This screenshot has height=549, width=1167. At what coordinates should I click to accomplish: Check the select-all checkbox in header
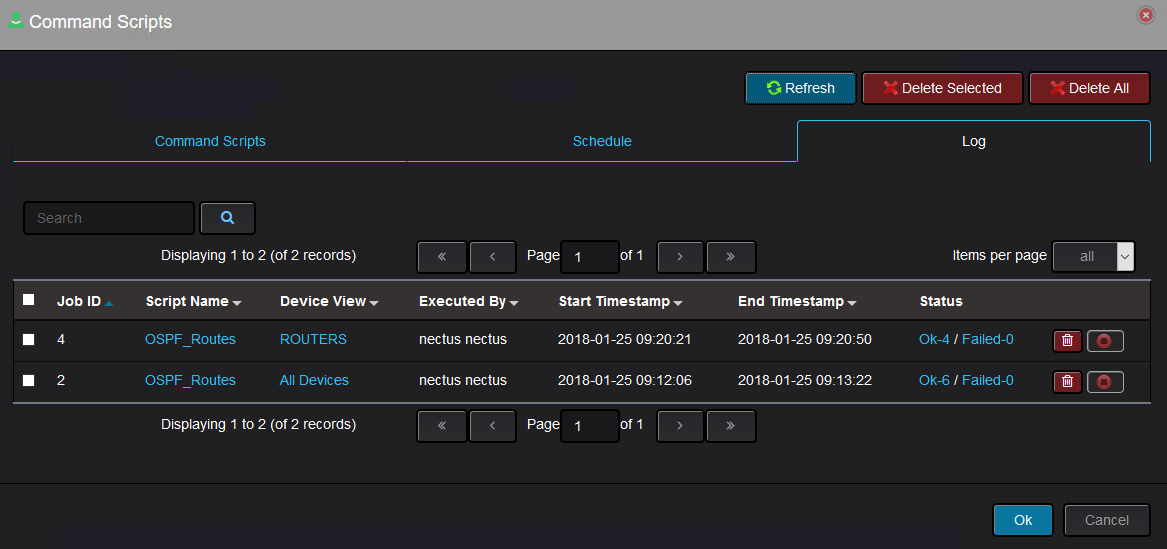coord(28,300)
